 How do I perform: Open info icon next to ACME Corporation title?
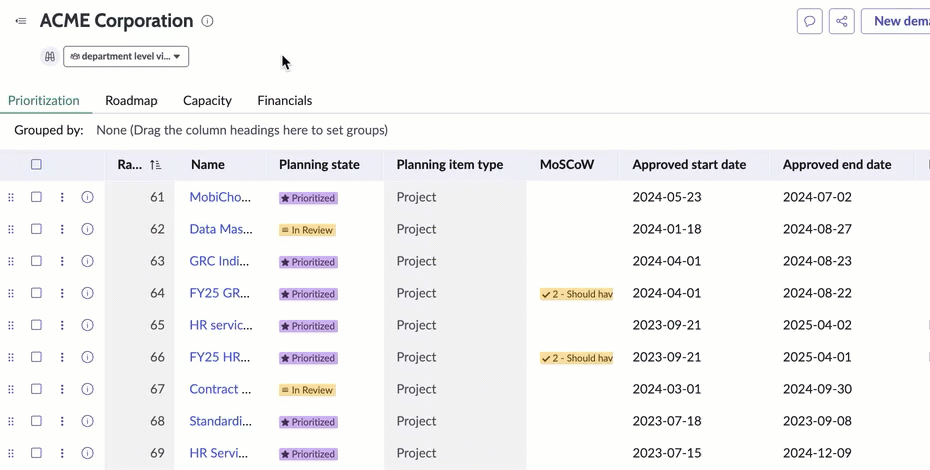click(x=207, y=21)
